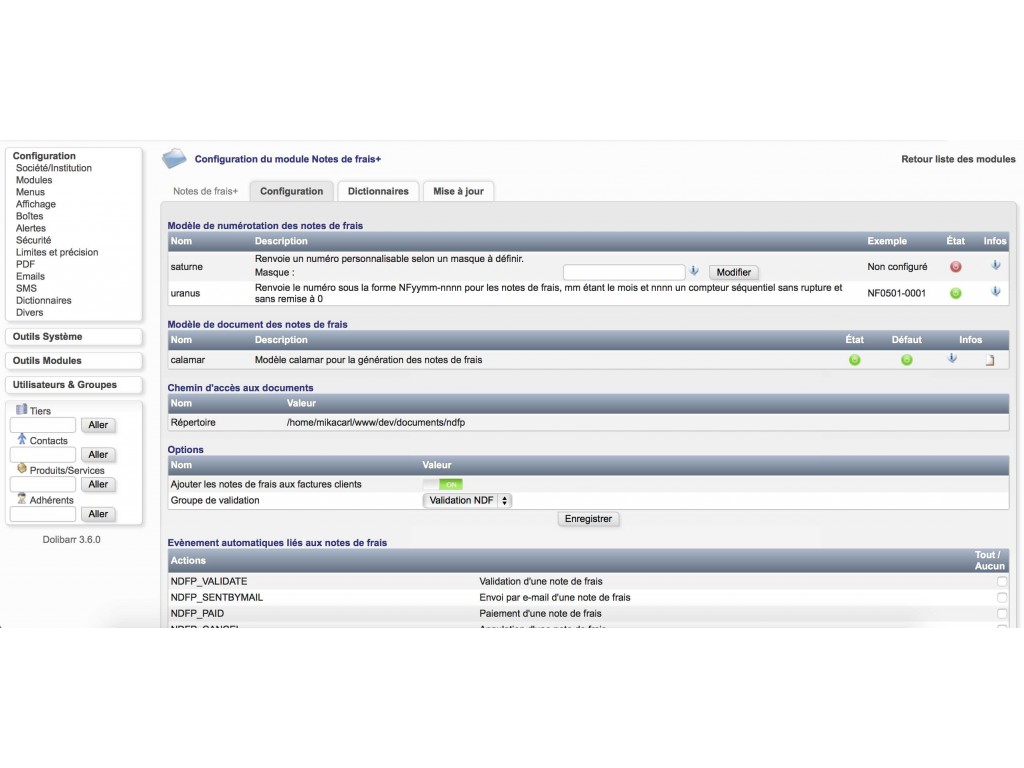Open Alertes in sidebar
1024x768 pixels.
pos(31,228)
